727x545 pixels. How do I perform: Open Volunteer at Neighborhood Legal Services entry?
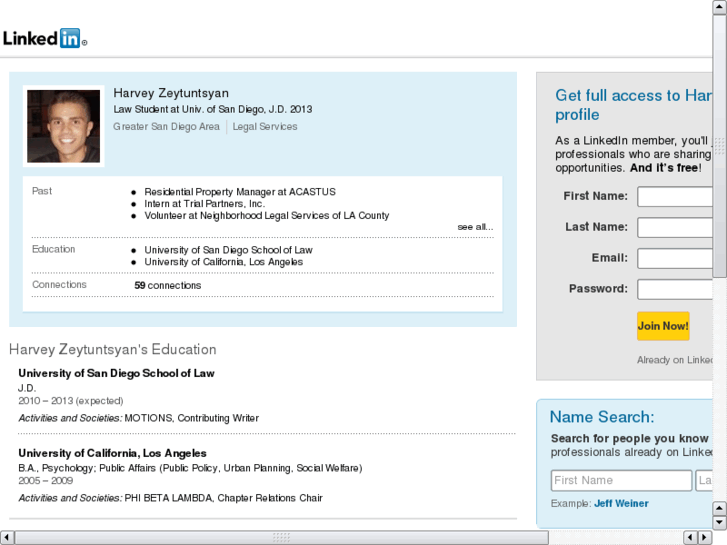click(267, 216)
